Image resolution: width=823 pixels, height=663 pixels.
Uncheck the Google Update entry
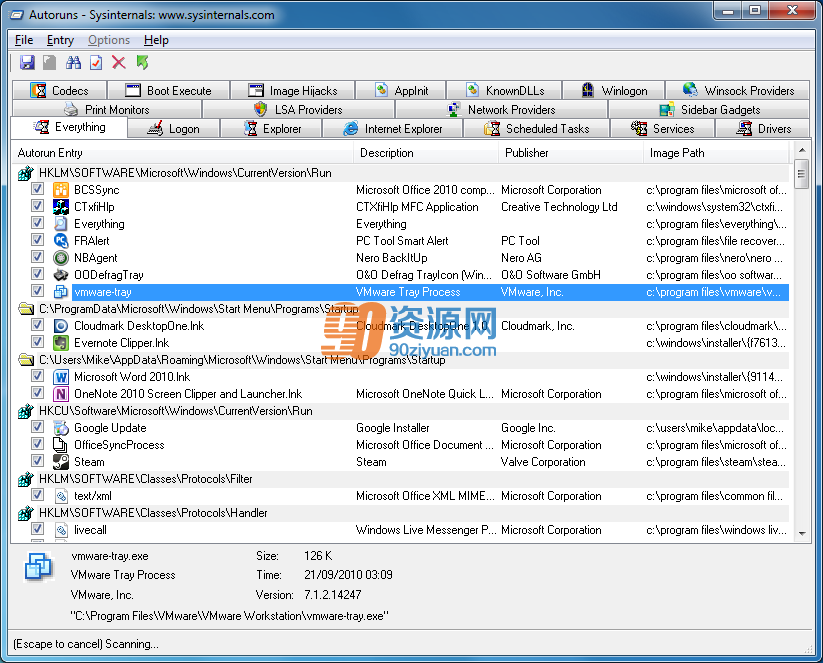37,427
